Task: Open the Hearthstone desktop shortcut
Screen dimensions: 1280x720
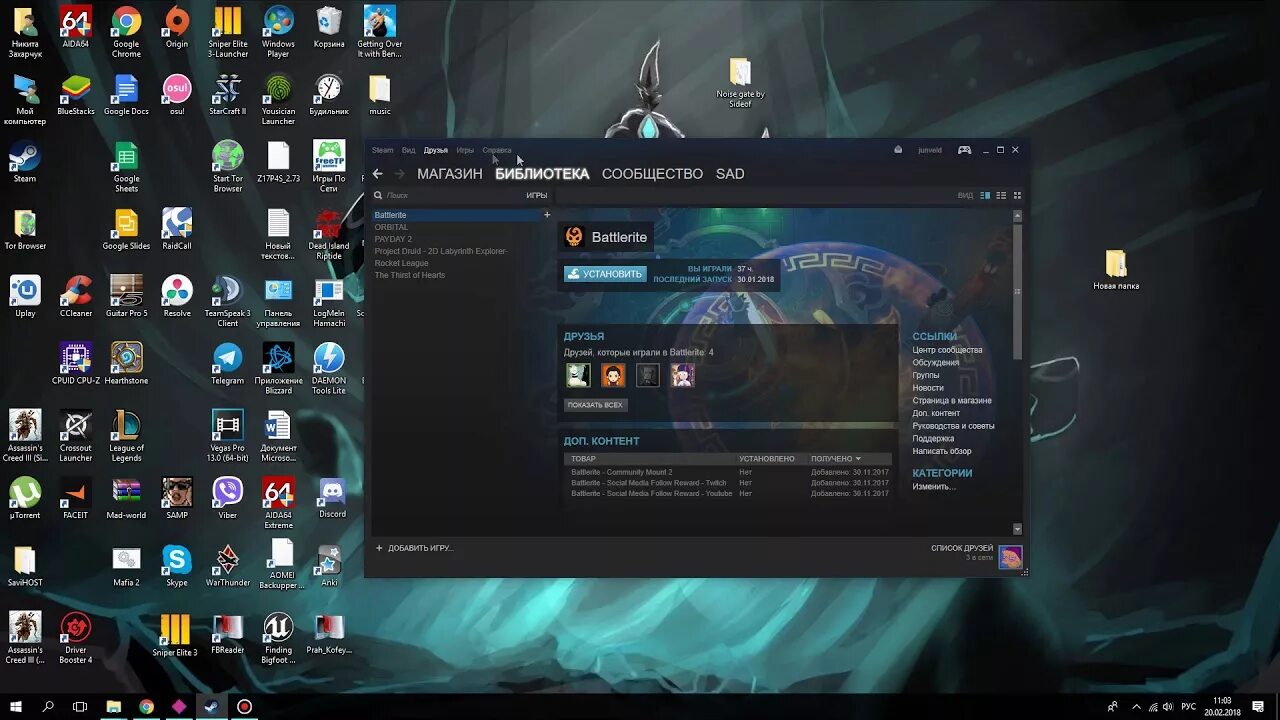Action: click(126, 364)
